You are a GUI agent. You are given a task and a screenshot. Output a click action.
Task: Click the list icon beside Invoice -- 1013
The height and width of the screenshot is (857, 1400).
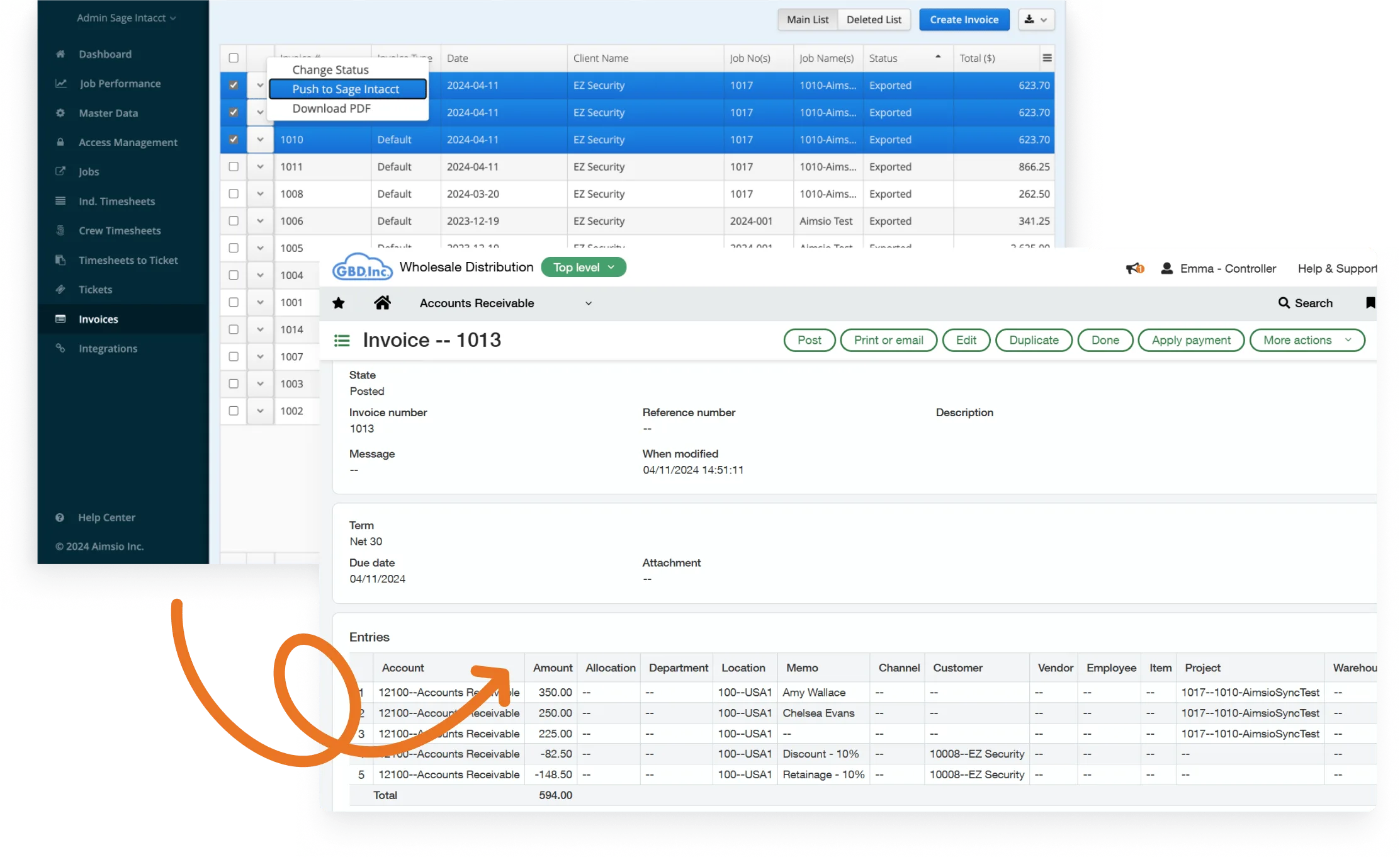pyautogui.click(x=342, y=341)
